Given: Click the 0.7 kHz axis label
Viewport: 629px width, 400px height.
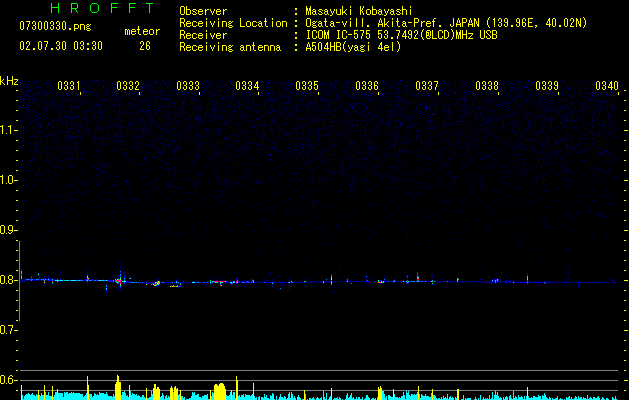Looking at the screenshot, I should 8,330.
